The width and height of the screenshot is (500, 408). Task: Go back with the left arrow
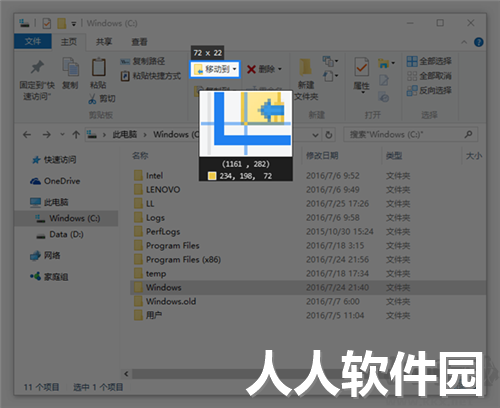pyautogui.click(x=27, y=135)
